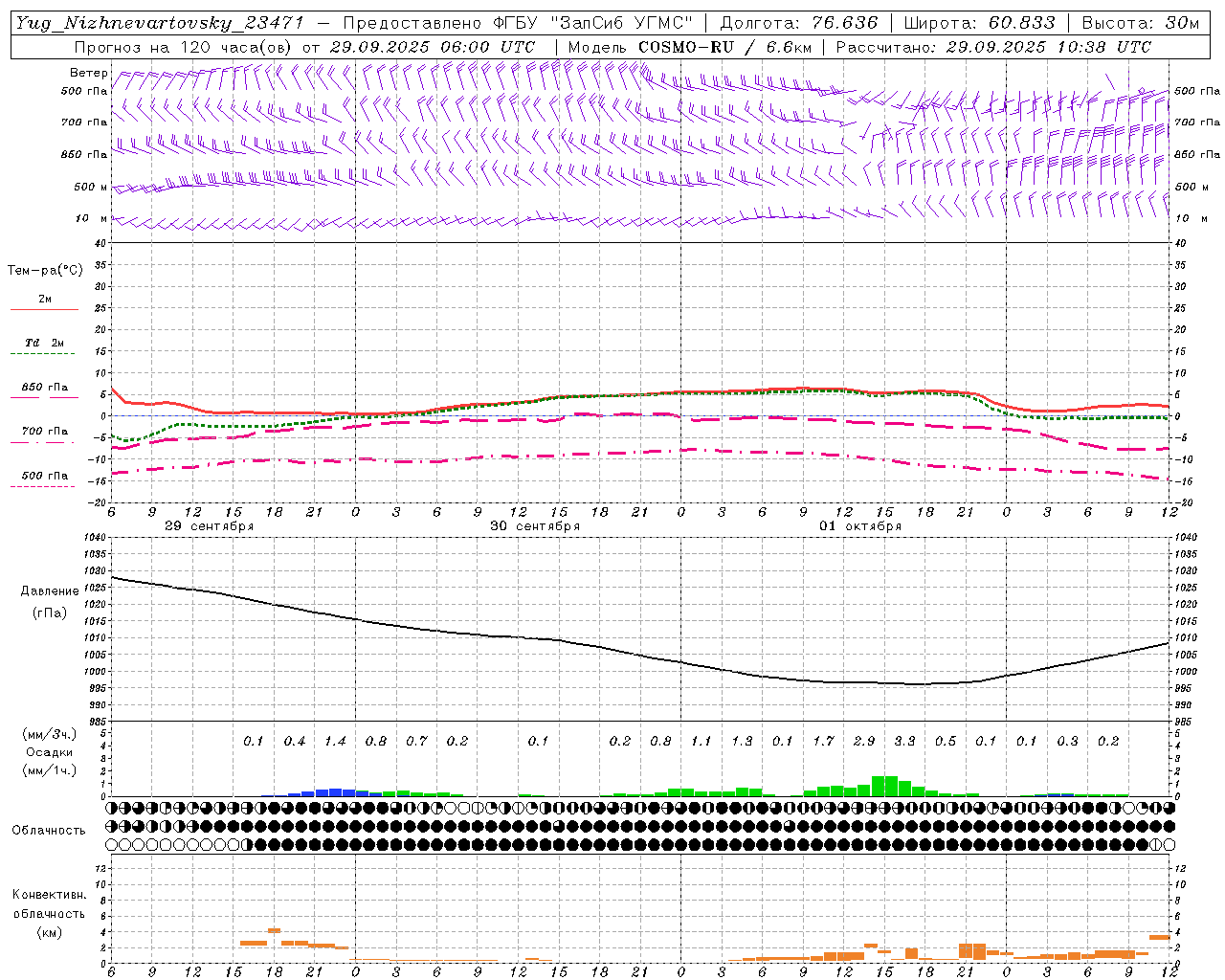
Task: Click the red 2м legend line sample
Action: [44, 309]
